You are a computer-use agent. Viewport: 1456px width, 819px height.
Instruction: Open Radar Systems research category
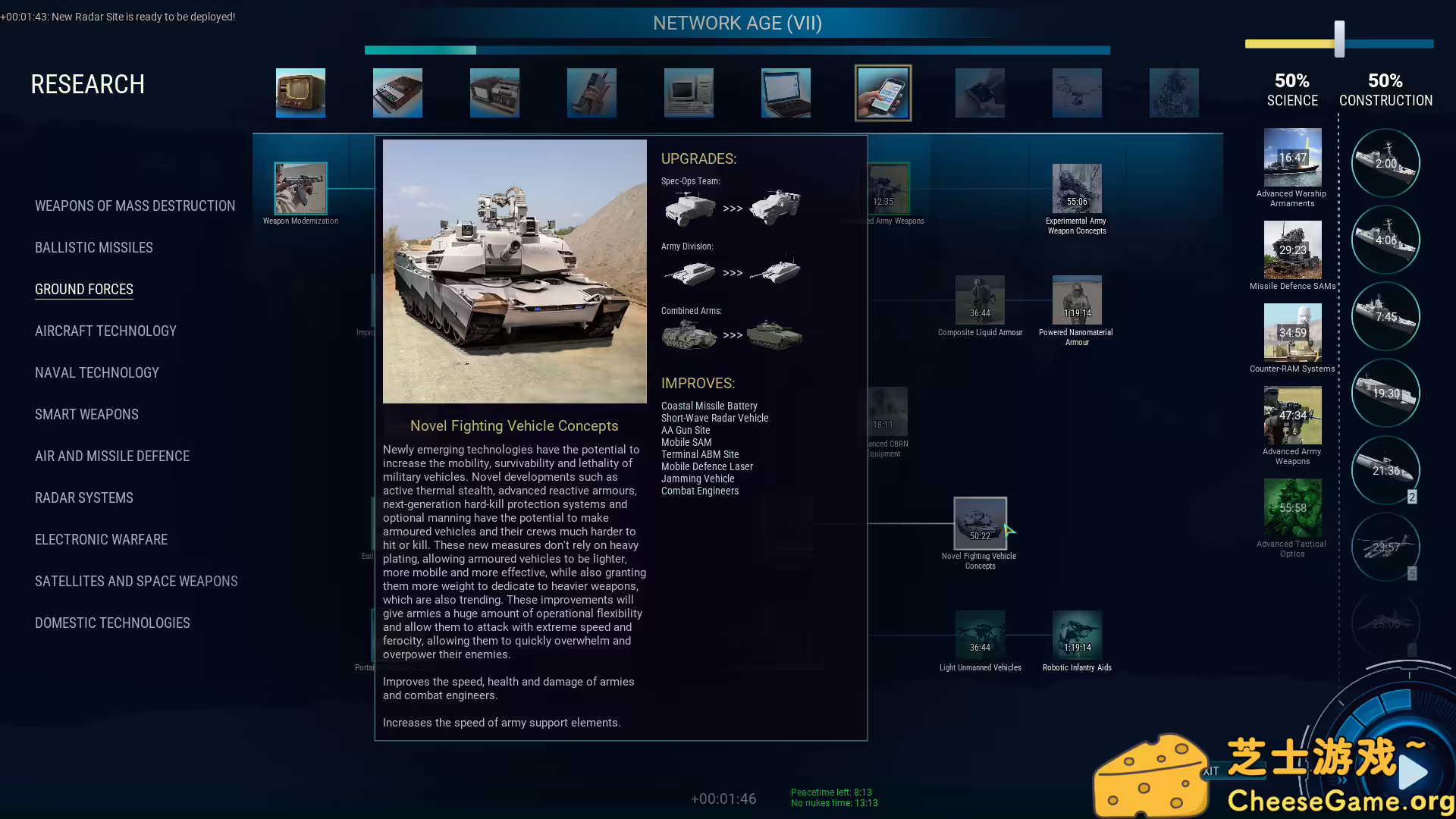[x=84, y=498]
